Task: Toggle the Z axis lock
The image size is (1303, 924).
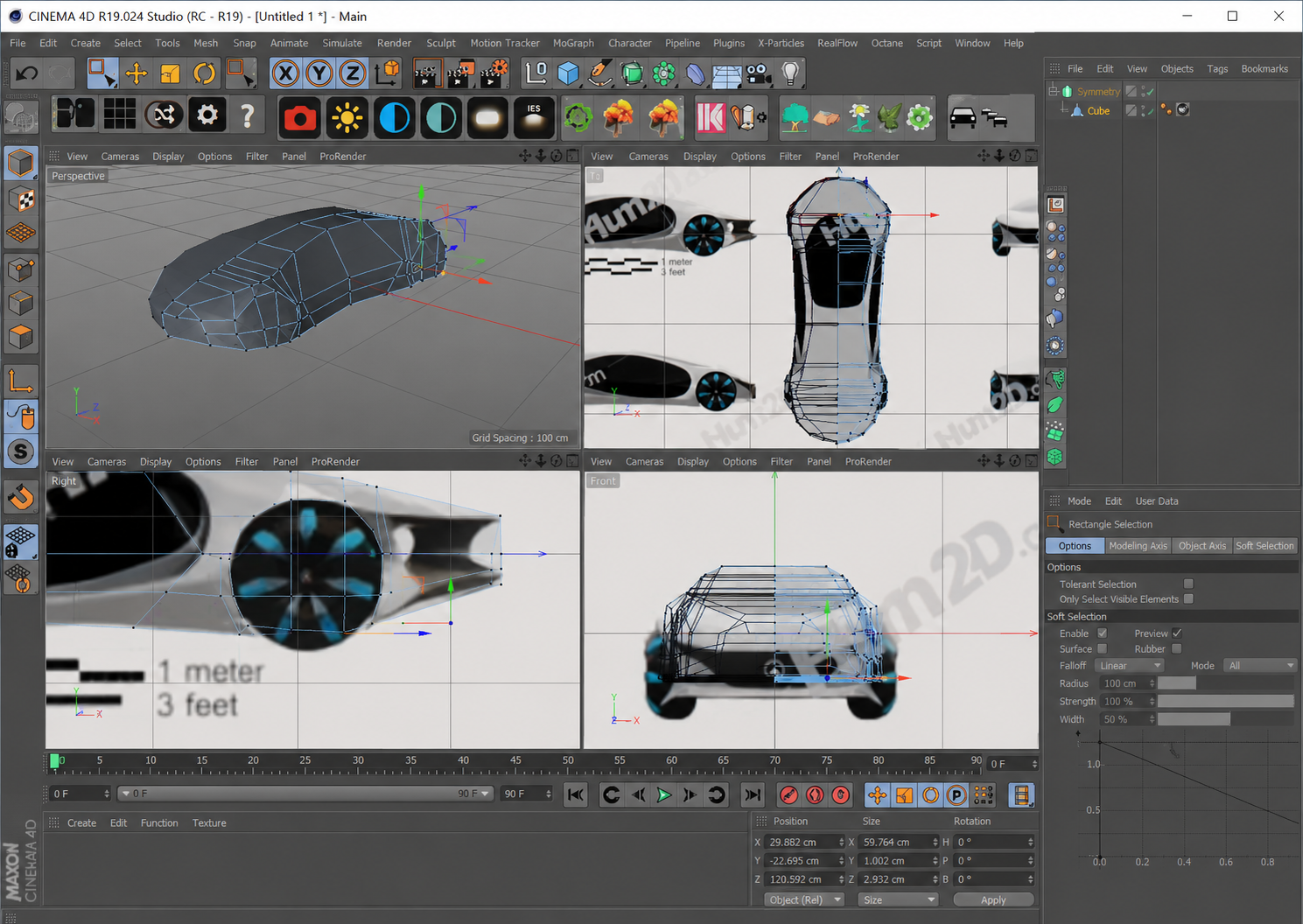Action: [353, 73]
